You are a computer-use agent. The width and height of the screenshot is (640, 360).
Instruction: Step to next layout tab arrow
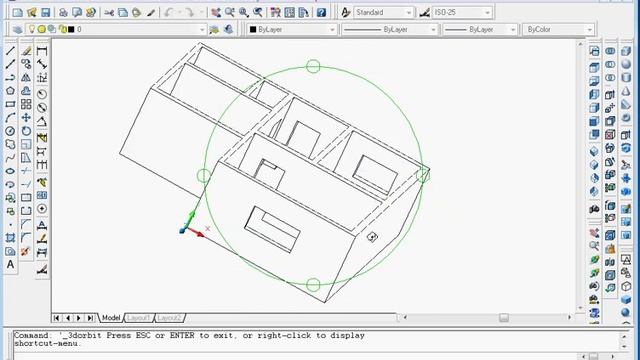pos(79,318)
